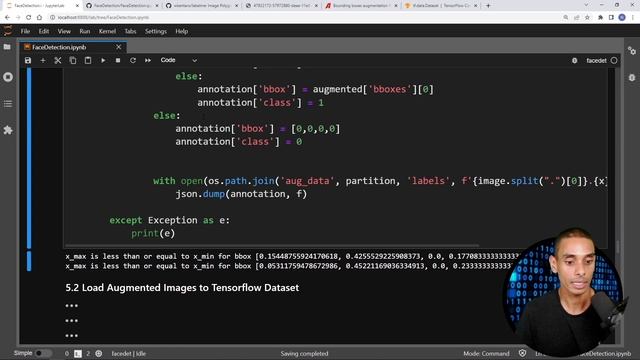Open the cell type dropdown showing Code
This screenshot has width=640, height=360.
tap(178, 60)
